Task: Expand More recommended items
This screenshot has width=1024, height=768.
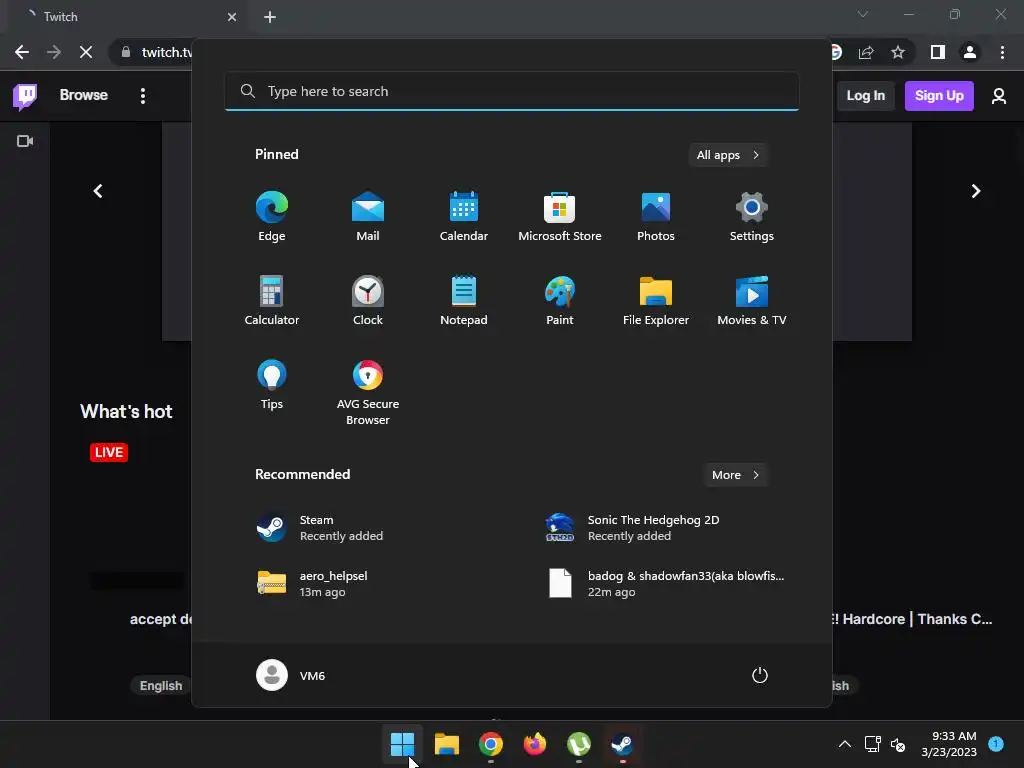Action: pos(735,475)
